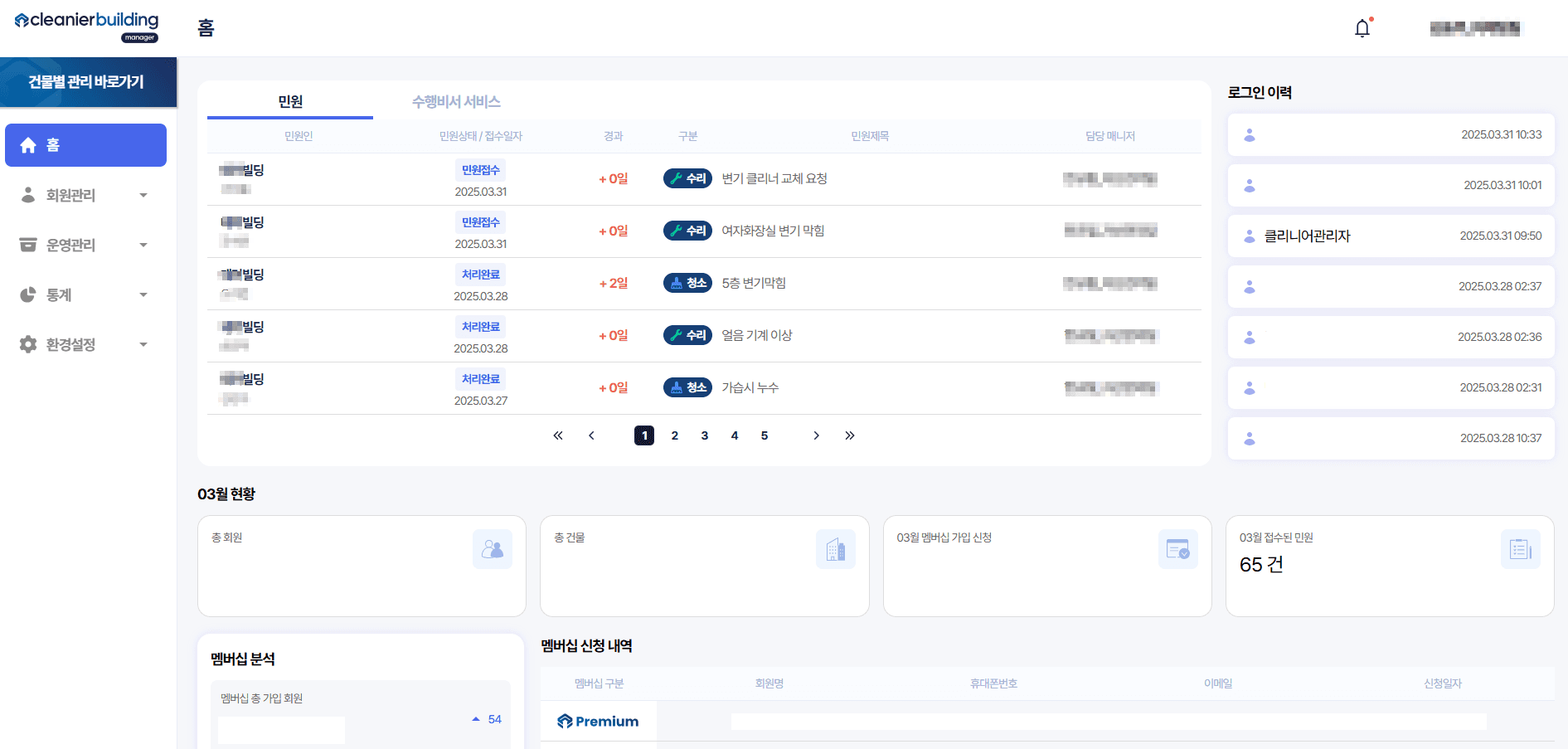Click the building icon on 총 건물 card
1568x749 pixels.
[836, 548]
